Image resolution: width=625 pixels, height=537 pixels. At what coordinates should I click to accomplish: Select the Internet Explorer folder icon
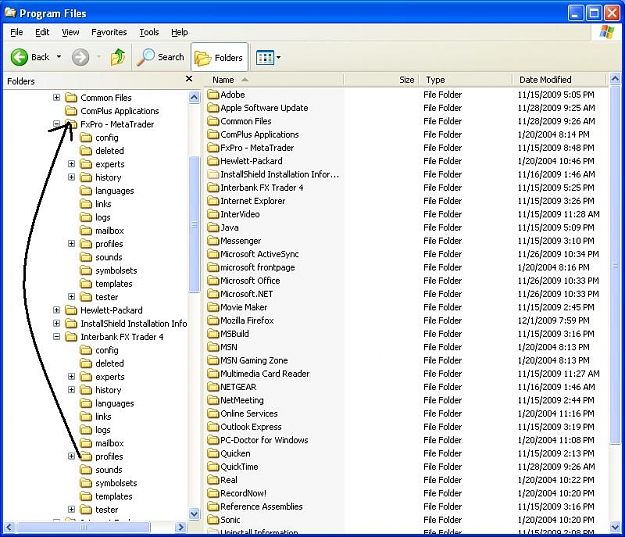click(213, 201)
